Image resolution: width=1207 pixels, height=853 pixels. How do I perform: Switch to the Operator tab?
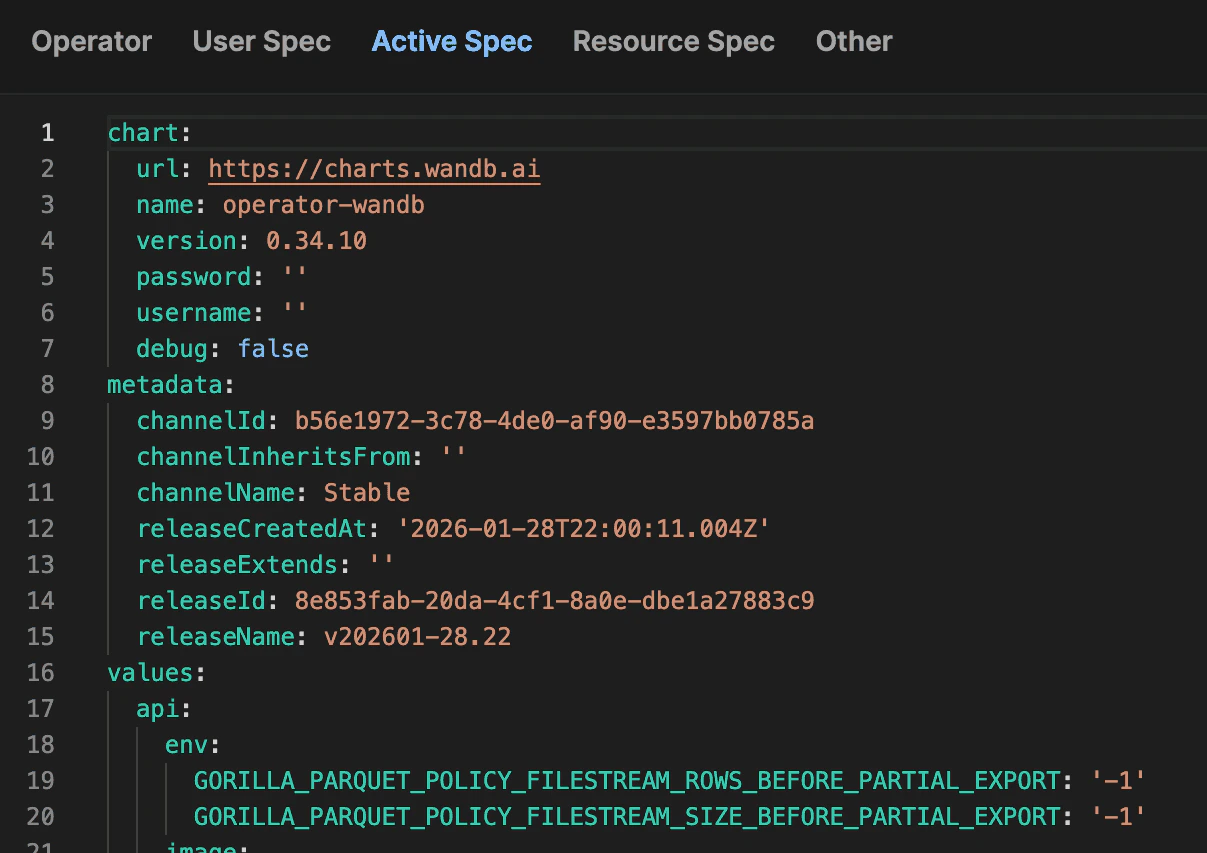pyautogui.click(x=92, y=42)
